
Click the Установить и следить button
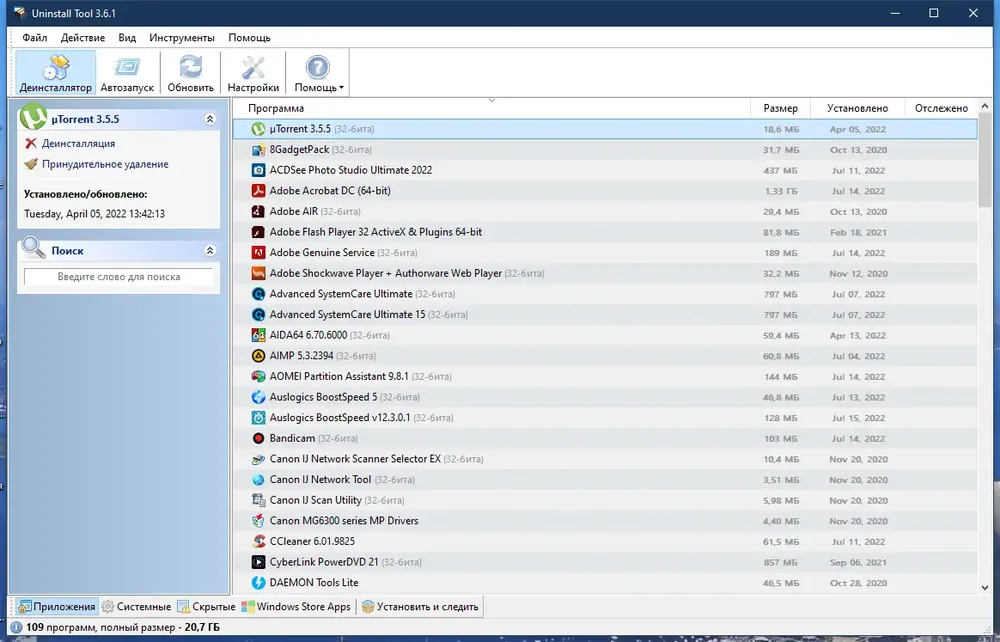pos(420,606)
